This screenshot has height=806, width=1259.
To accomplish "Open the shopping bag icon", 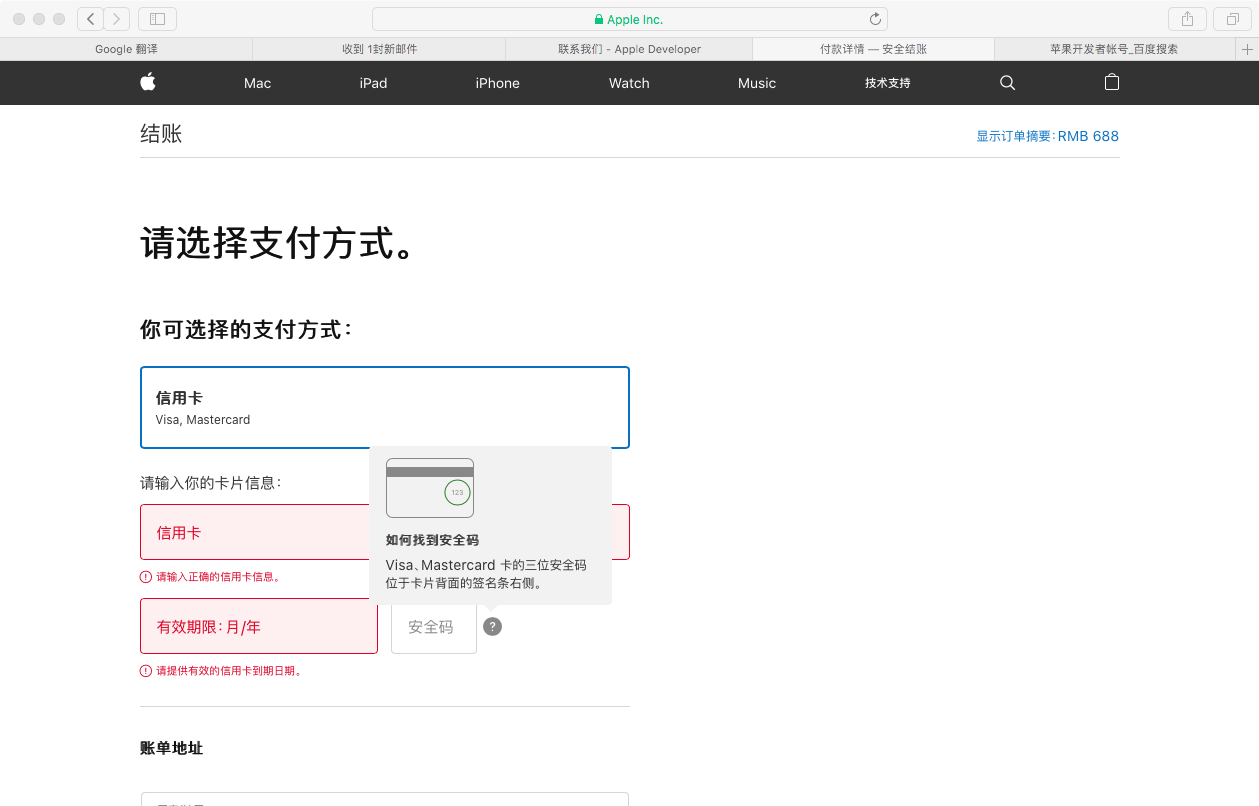I will pos(1111,83).
